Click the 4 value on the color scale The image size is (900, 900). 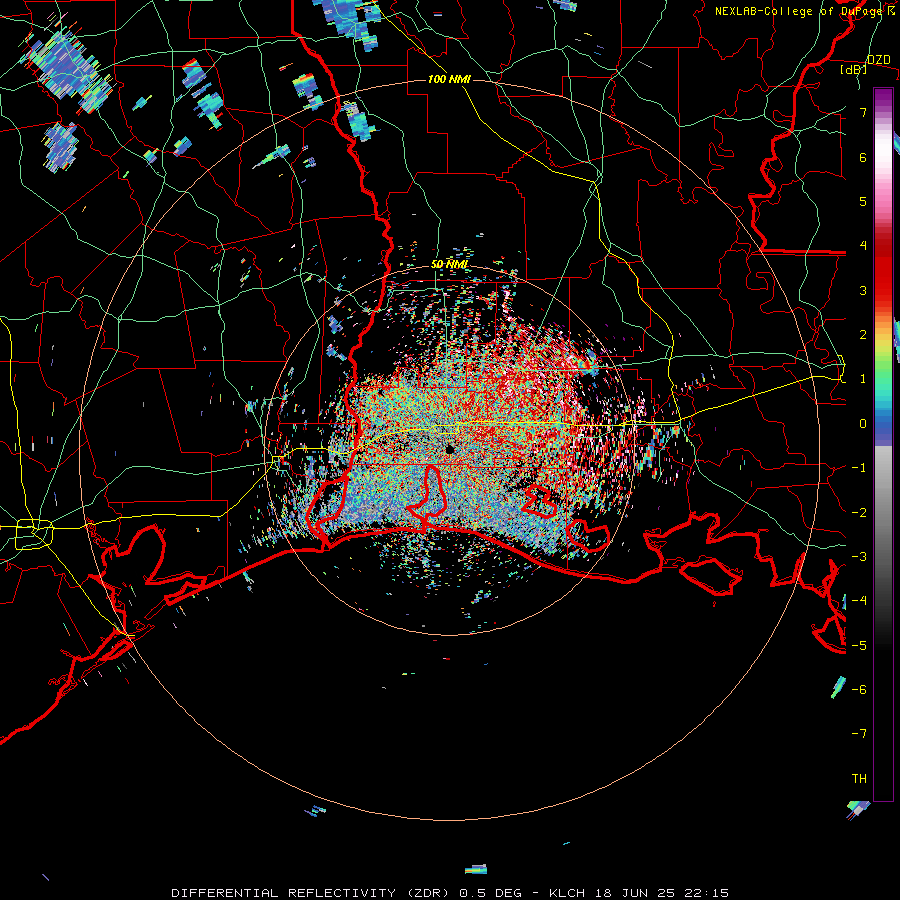[863, 246]
